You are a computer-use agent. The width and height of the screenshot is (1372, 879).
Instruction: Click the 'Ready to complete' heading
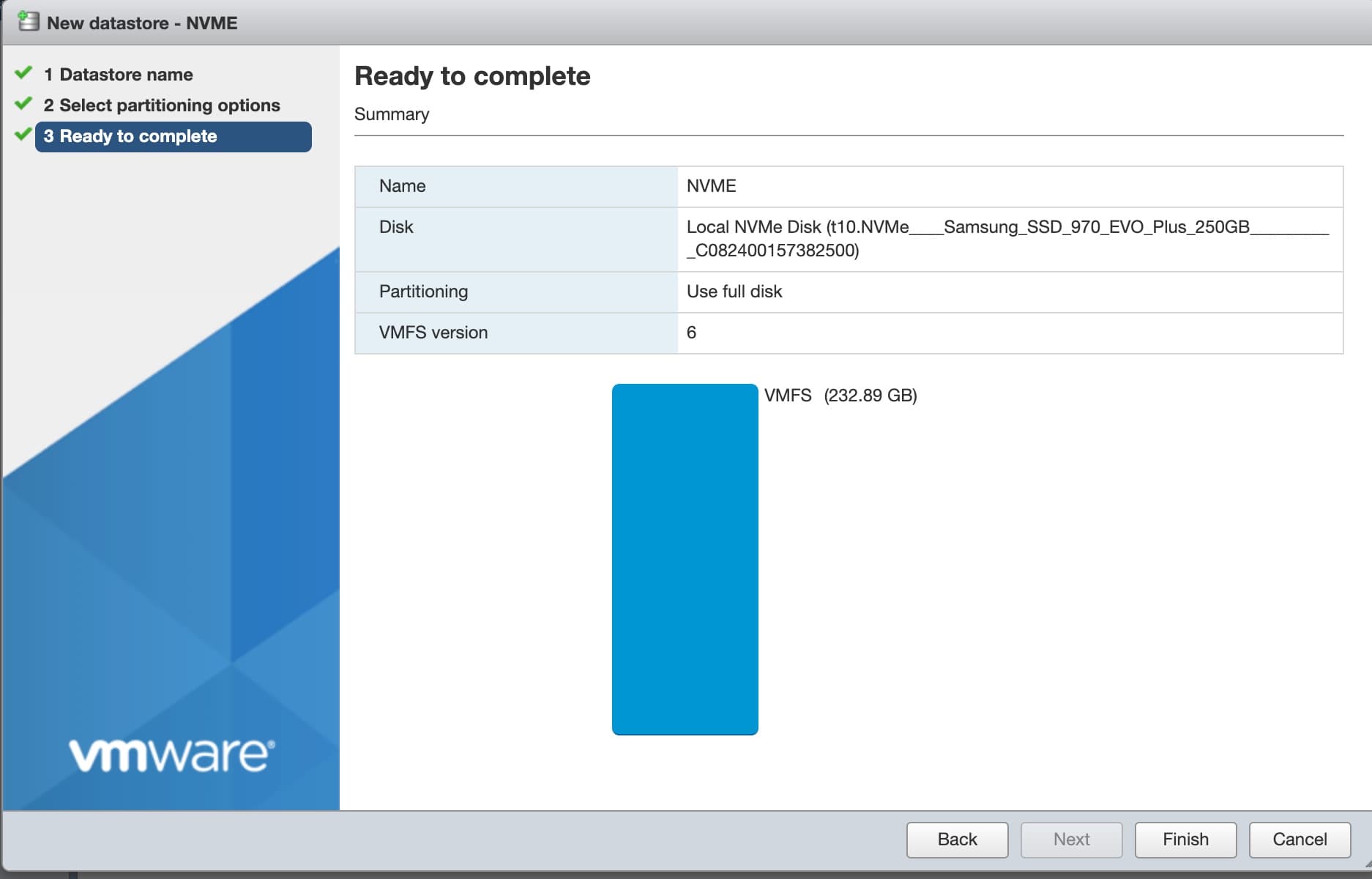coord(472,76)
